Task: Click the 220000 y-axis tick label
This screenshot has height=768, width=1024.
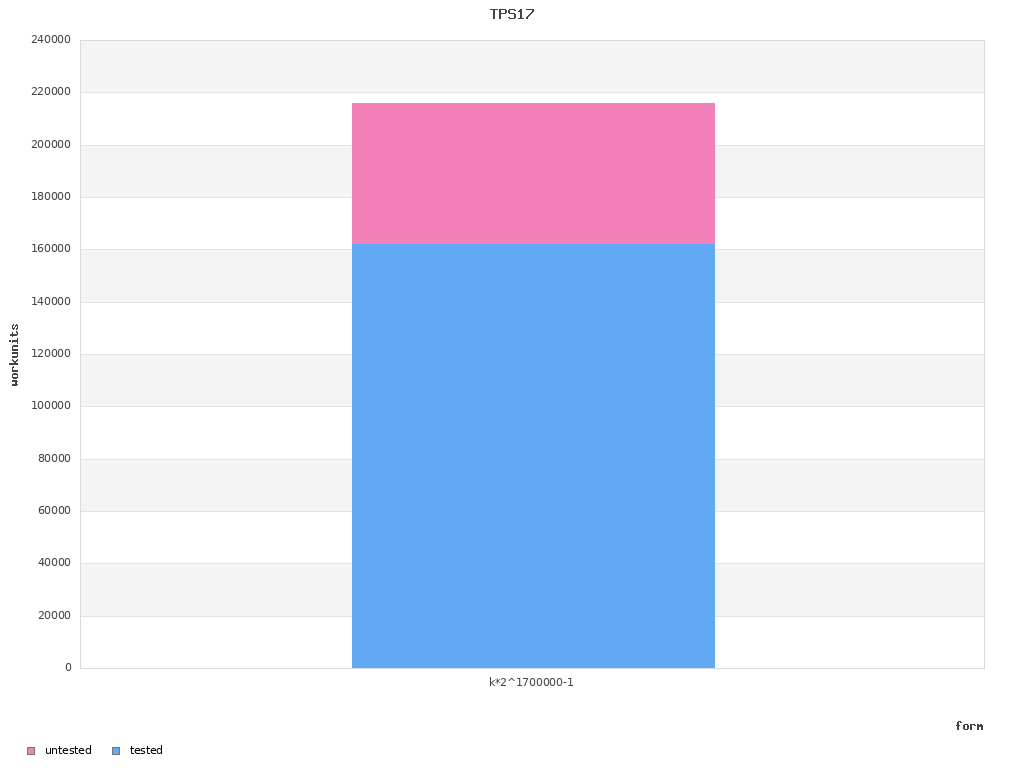Action: [x=51, y=92]
